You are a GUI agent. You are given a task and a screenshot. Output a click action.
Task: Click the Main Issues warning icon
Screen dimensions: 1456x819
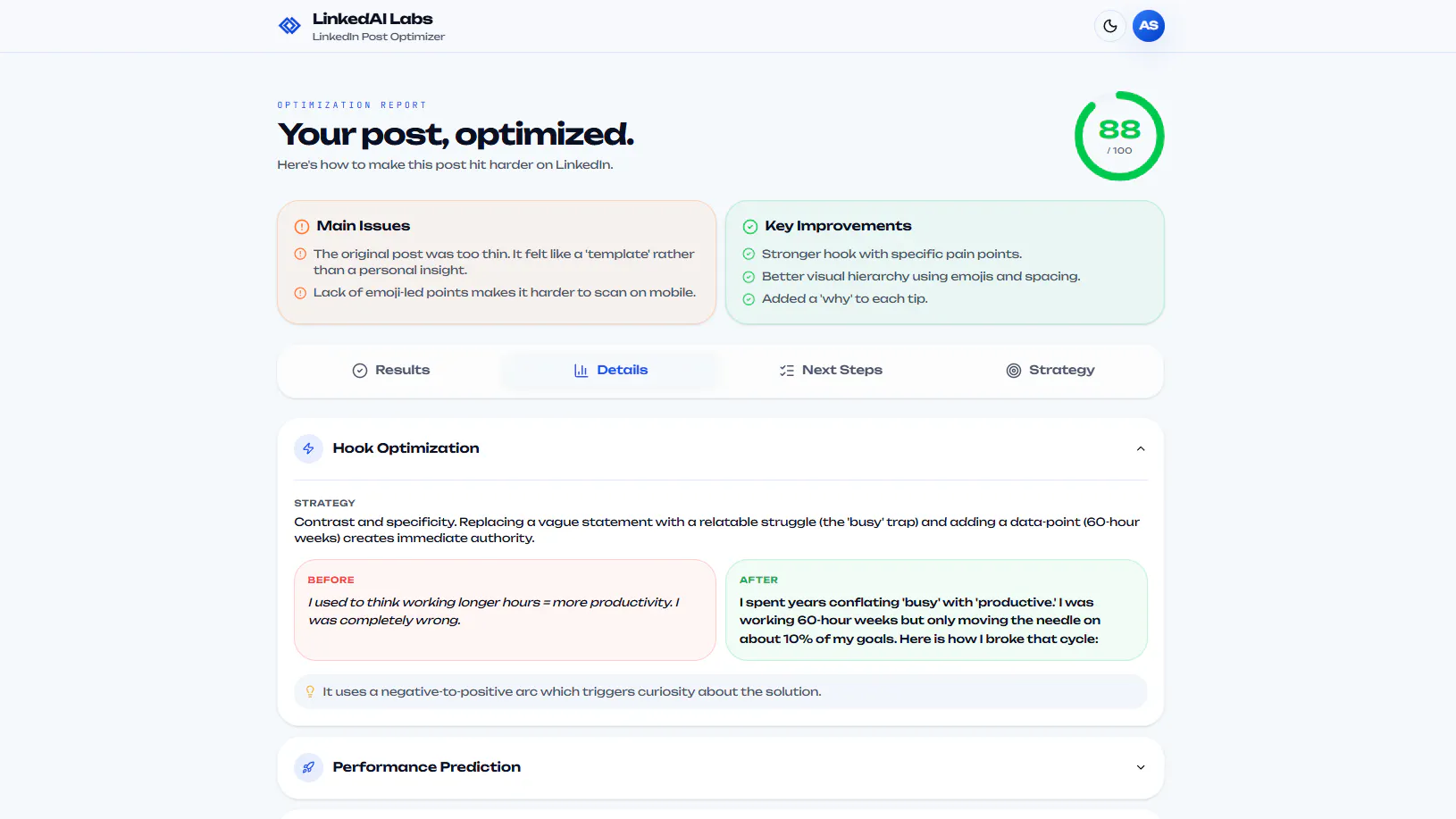coord(302,227)
